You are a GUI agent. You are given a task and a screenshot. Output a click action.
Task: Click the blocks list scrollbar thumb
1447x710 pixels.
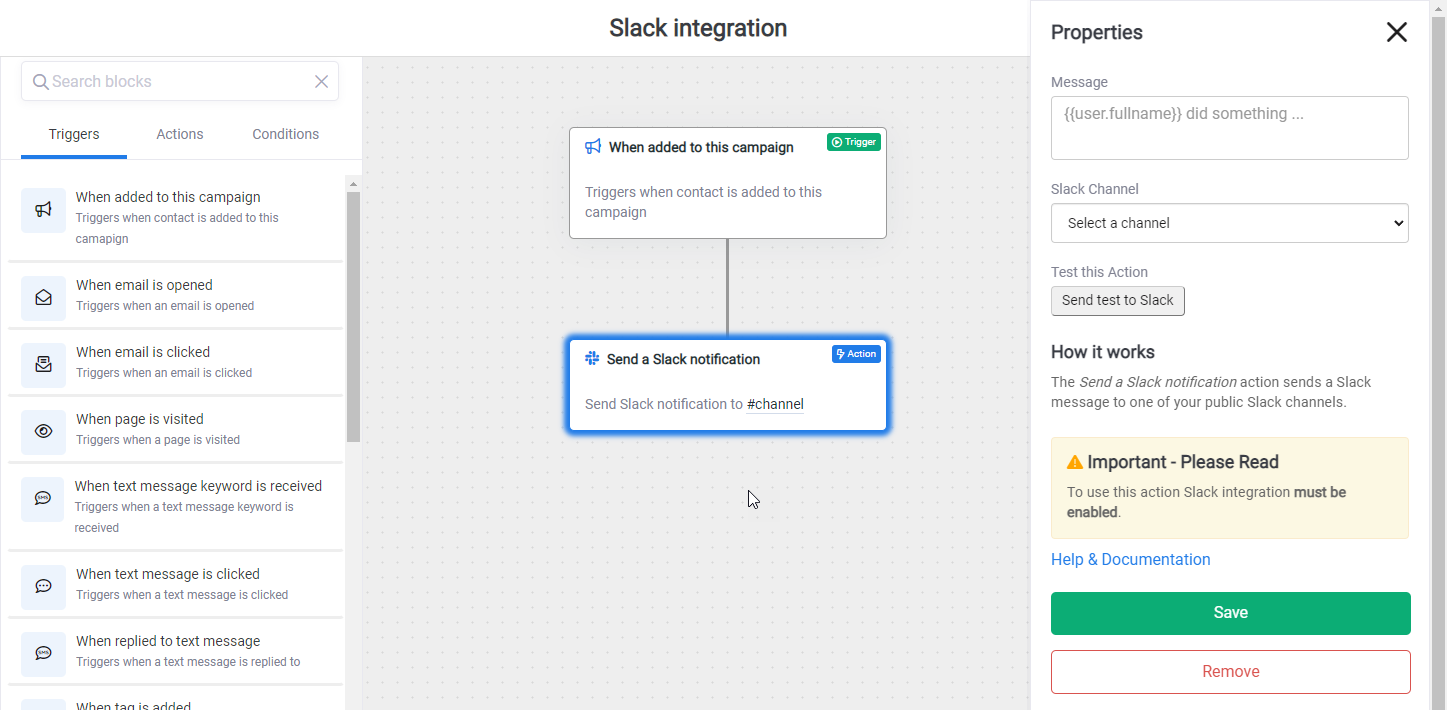(353, 317)
